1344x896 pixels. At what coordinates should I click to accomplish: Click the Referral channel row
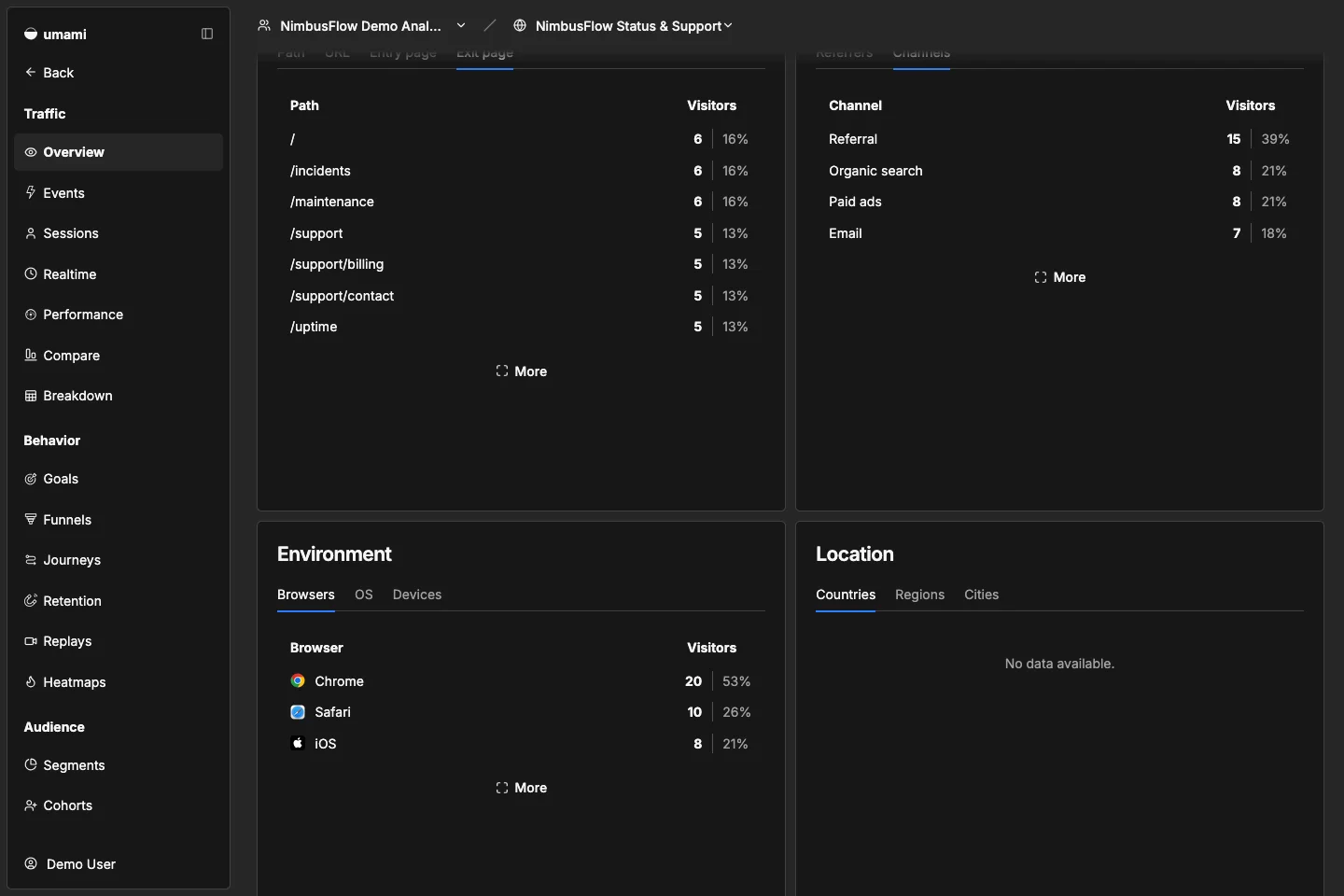tap(1059, 139)
